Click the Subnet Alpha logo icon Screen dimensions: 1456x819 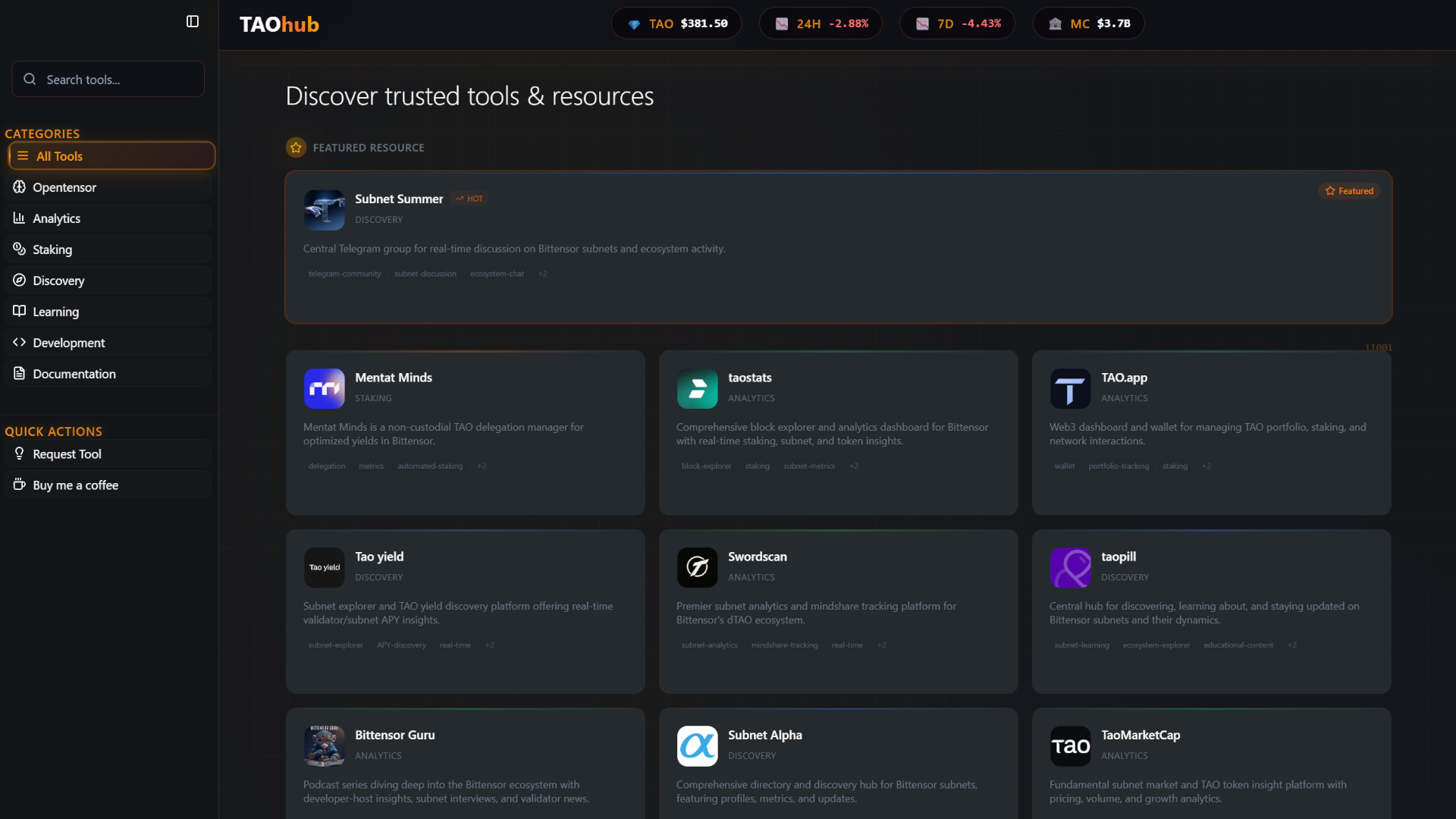click(697, 746)
